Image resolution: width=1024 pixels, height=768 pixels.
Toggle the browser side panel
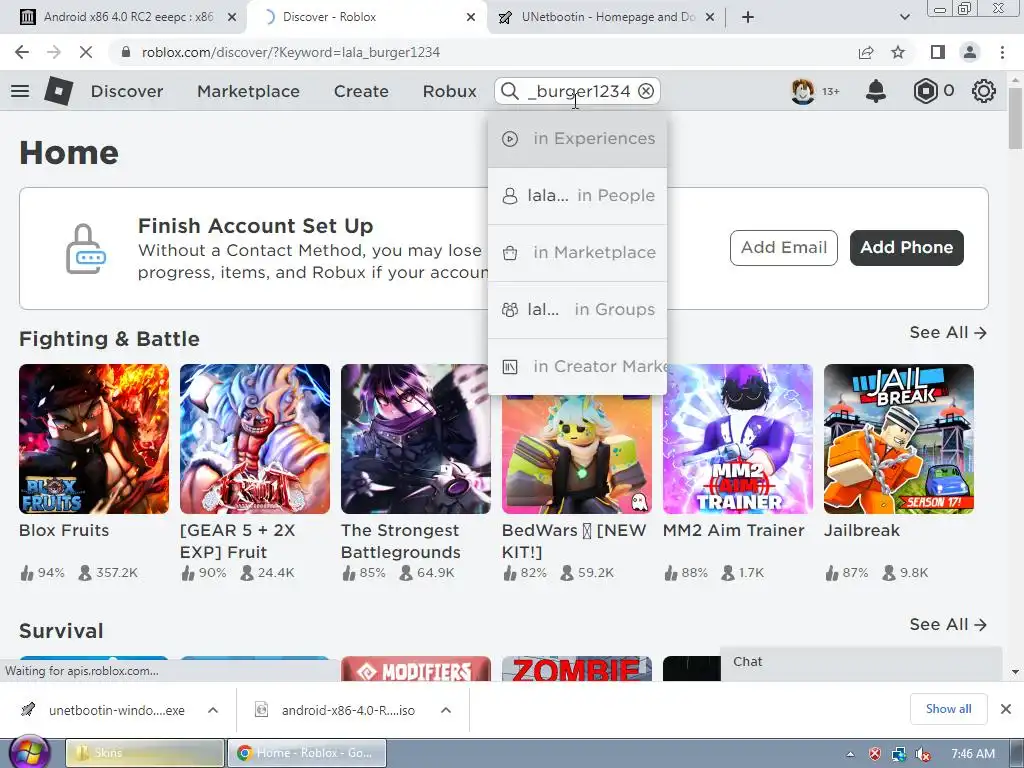938,52
